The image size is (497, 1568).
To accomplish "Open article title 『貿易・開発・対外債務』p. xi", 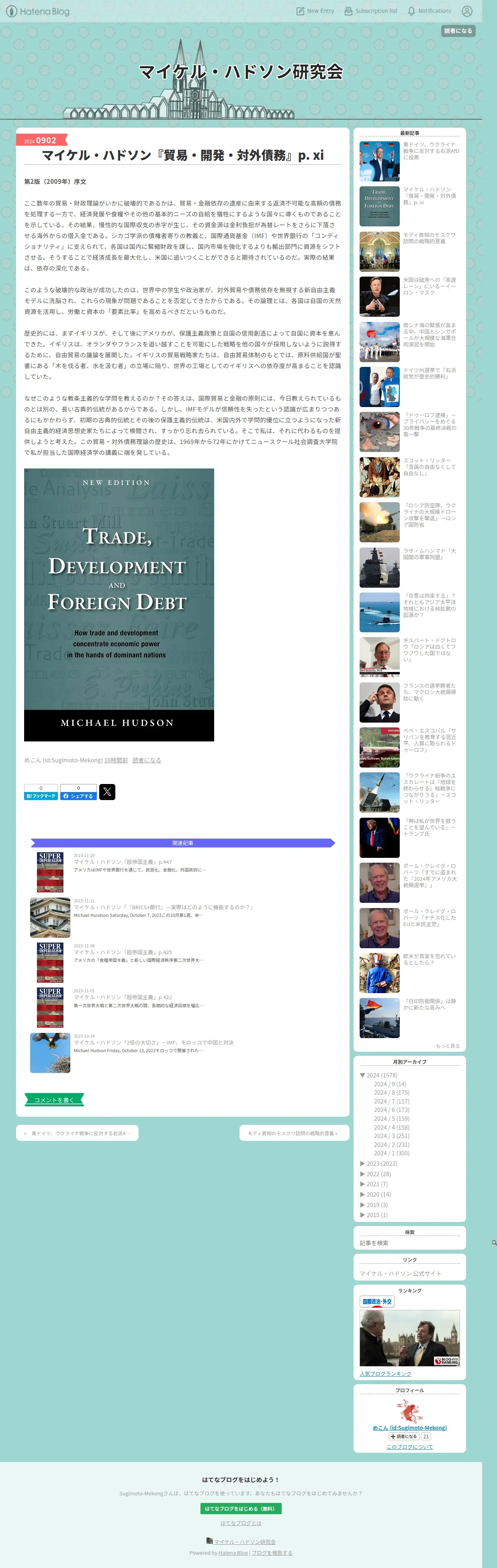I will pos(183,155).
